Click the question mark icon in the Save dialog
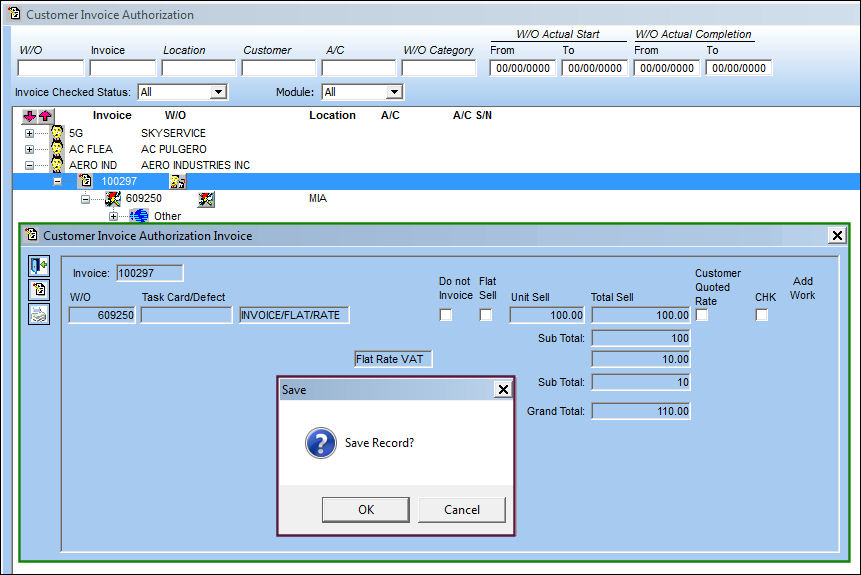The image size is (861, 575). [x=321, y=443]
